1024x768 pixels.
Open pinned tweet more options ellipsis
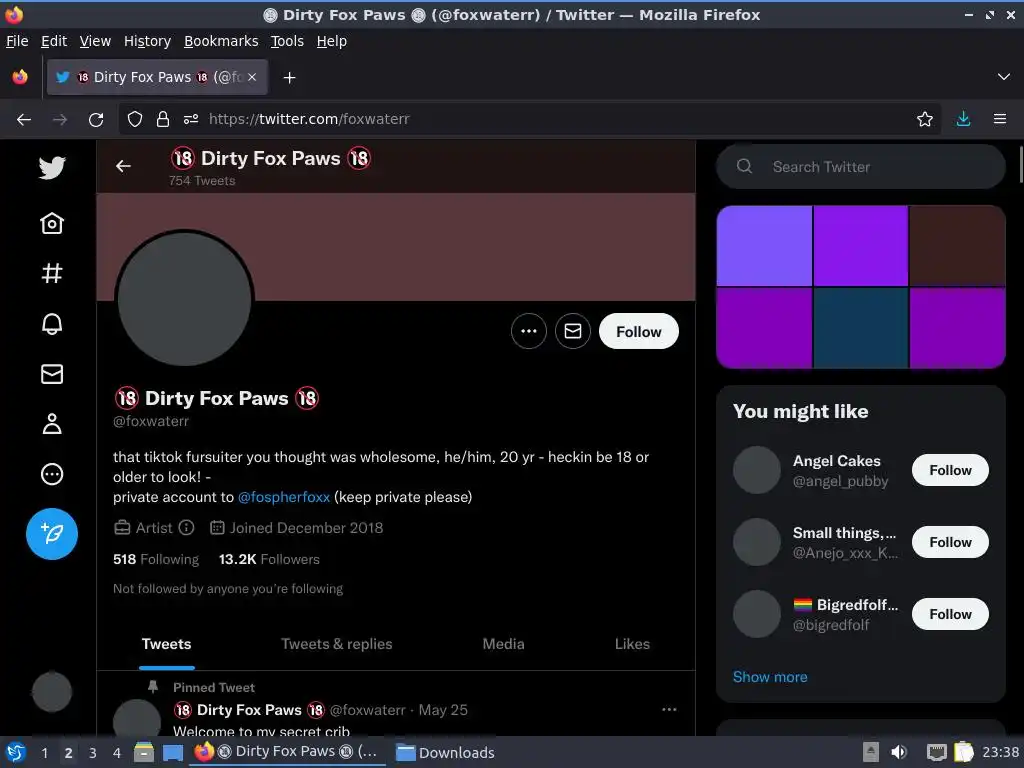coord(669,709)
